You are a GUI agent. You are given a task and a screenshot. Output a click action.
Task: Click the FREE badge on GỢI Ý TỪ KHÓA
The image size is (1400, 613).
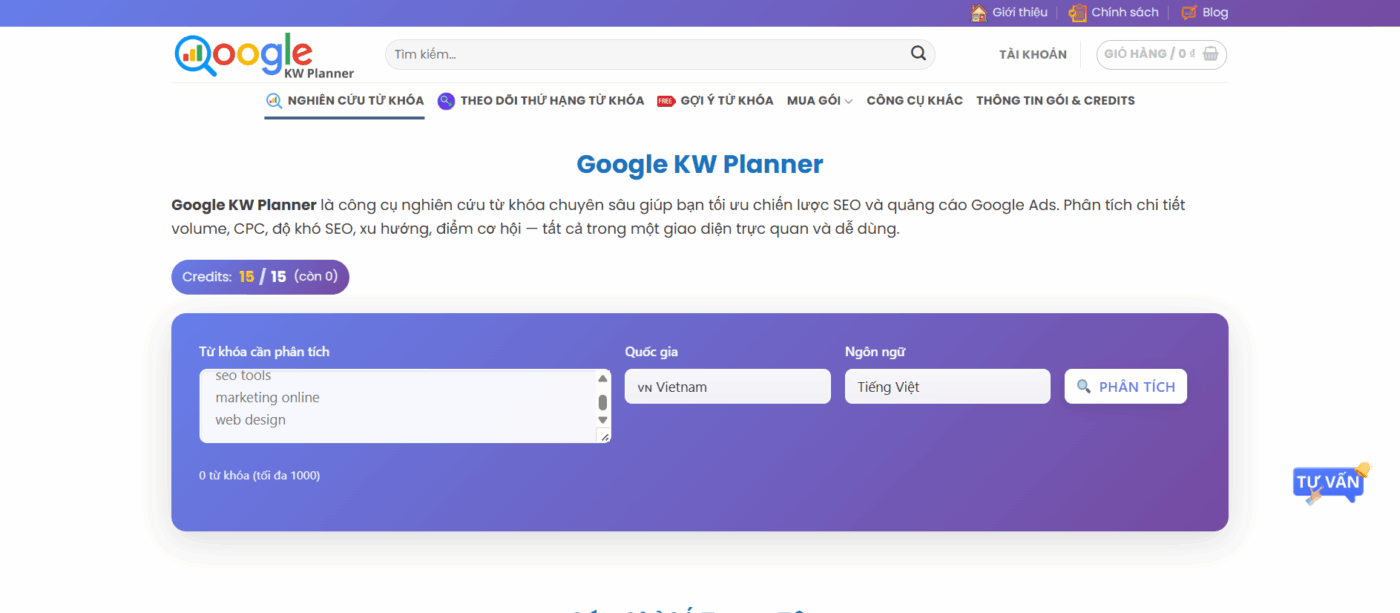pyautogui.click(x=666, y=100)
